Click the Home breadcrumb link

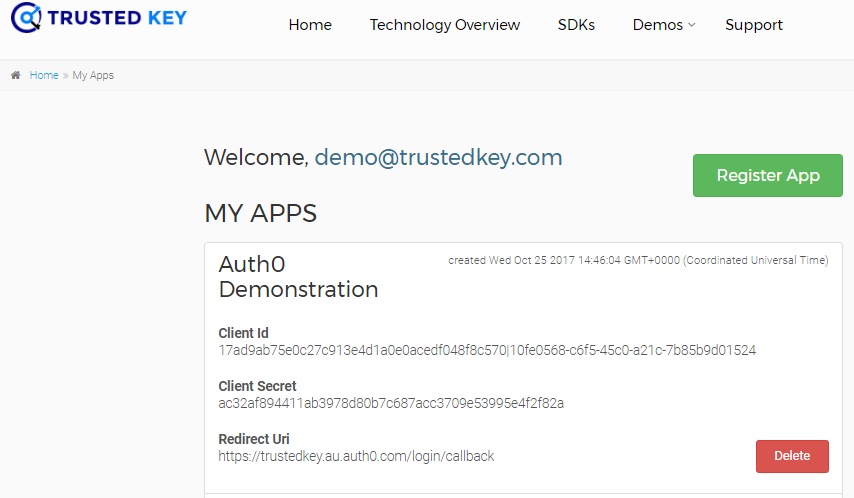coord(44,75)
